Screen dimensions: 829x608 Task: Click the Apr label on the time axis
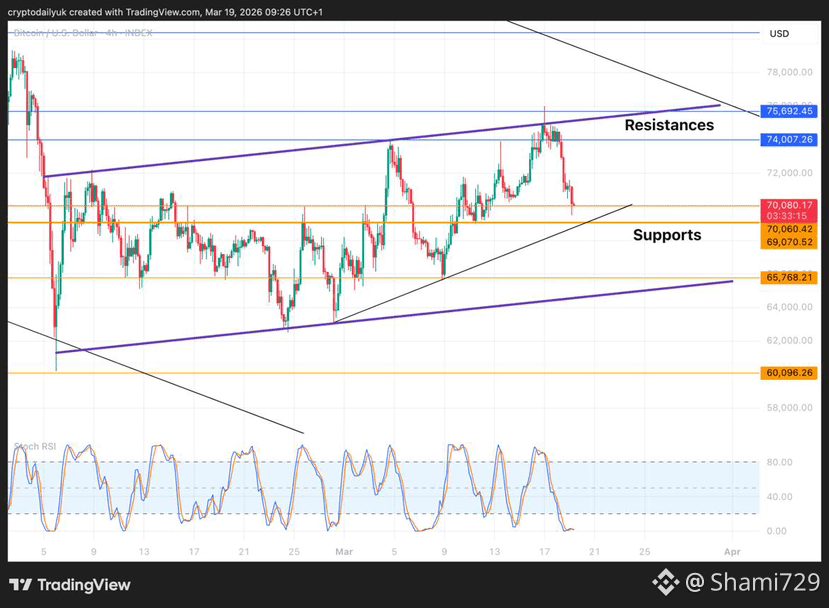pos(732,552)
